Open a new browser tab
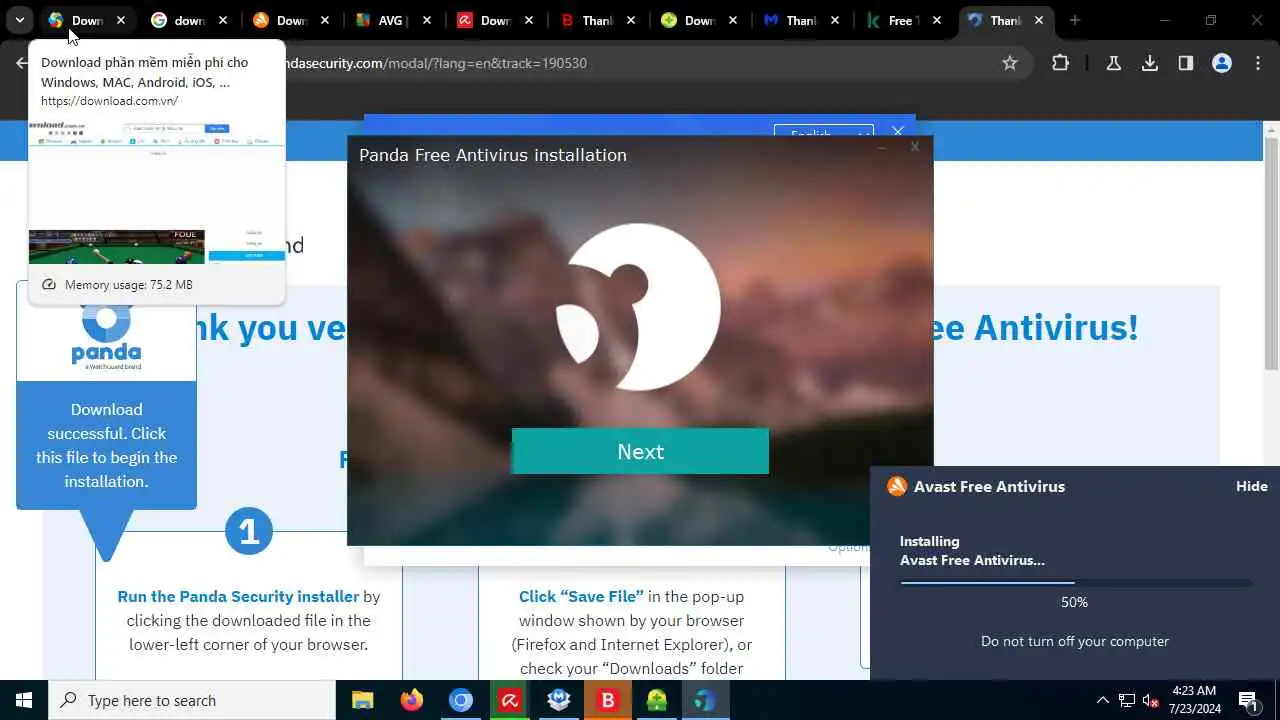Image resolution: width=1280 pixels, height=720 pixels. (x=1075, y=20)
